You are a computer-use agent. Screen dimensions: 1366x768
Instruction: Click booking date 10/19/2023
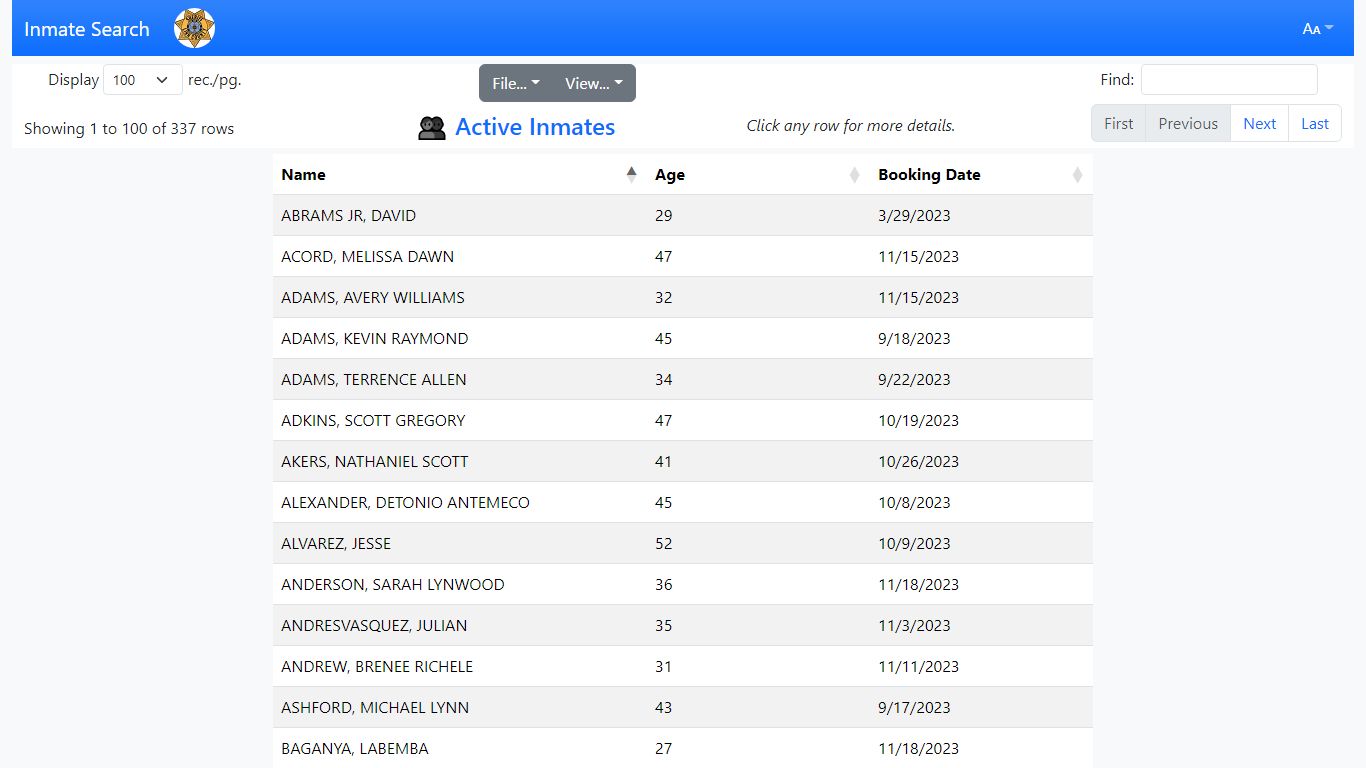[918, 420]
